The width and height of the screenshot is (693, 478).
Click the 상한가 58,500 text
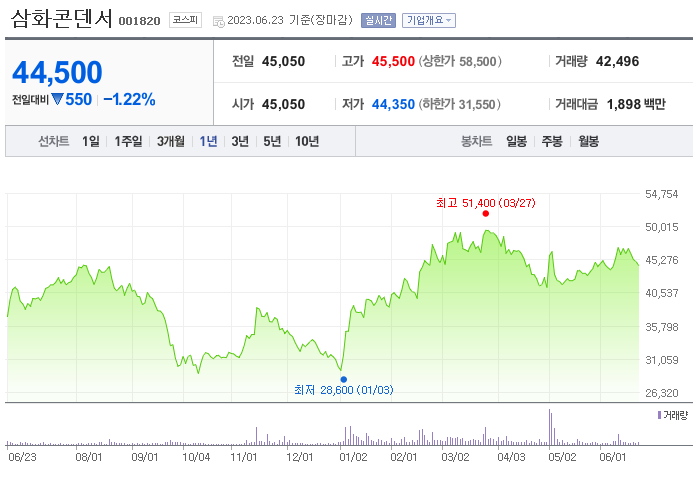[460, 61]
